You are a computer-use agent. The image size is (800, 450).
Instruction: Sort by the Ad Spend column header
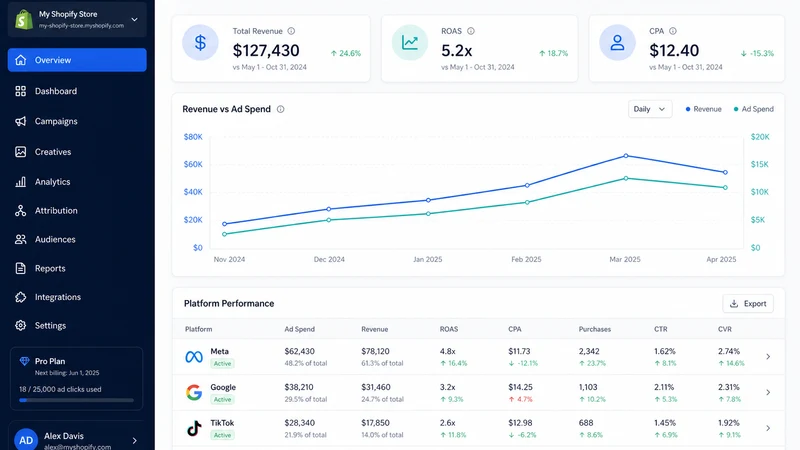click(x=299, y=329)
